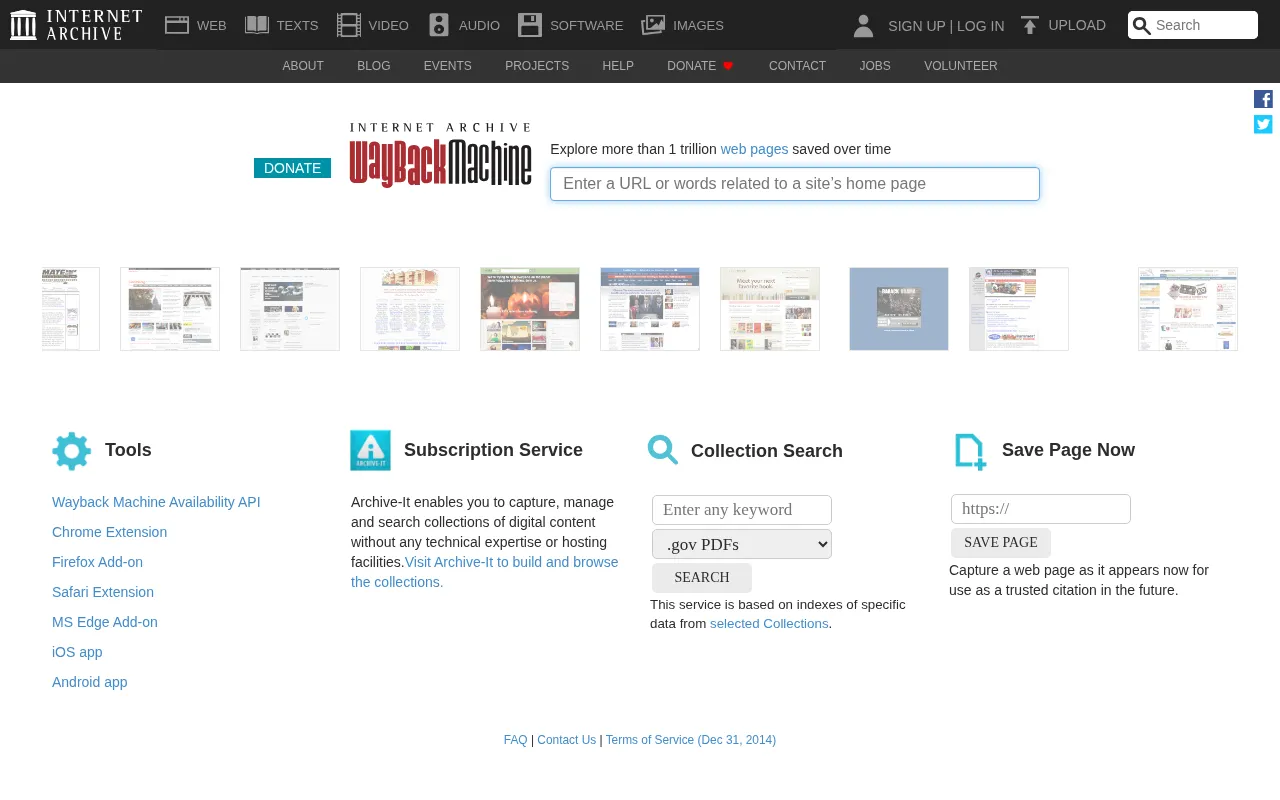Open Wayback Machine Availability API link
This screenshot has width=1280, height=800.
pyautogui.click(x=156, y=502)
